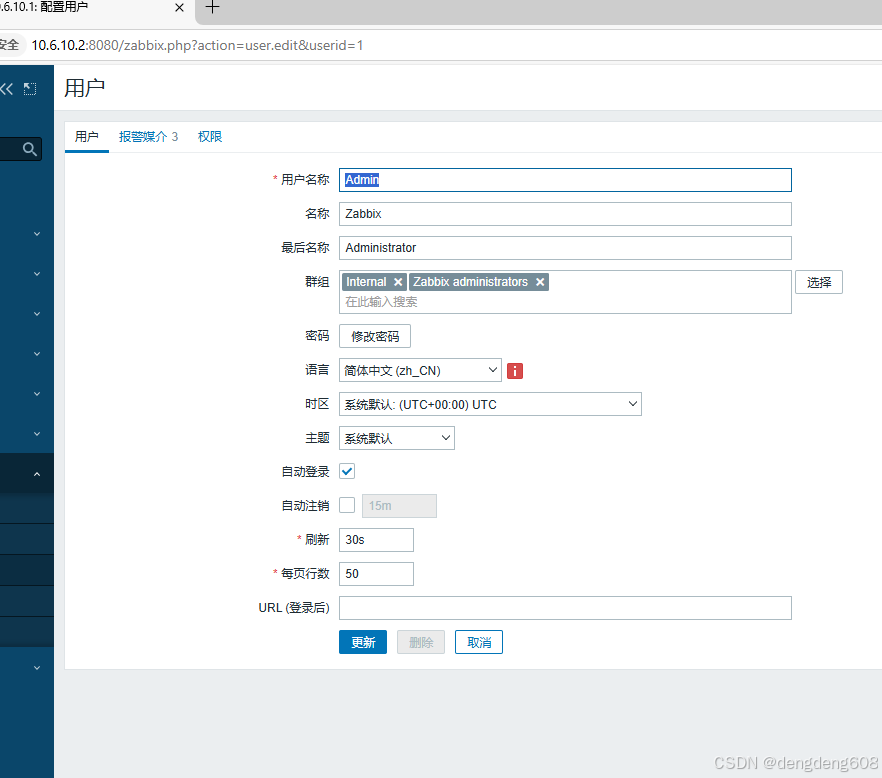The width and height of the screenshot is (882, 778).
Task: Click the 刷新 refresh field with 30s
Action: [x=376, y=539]
